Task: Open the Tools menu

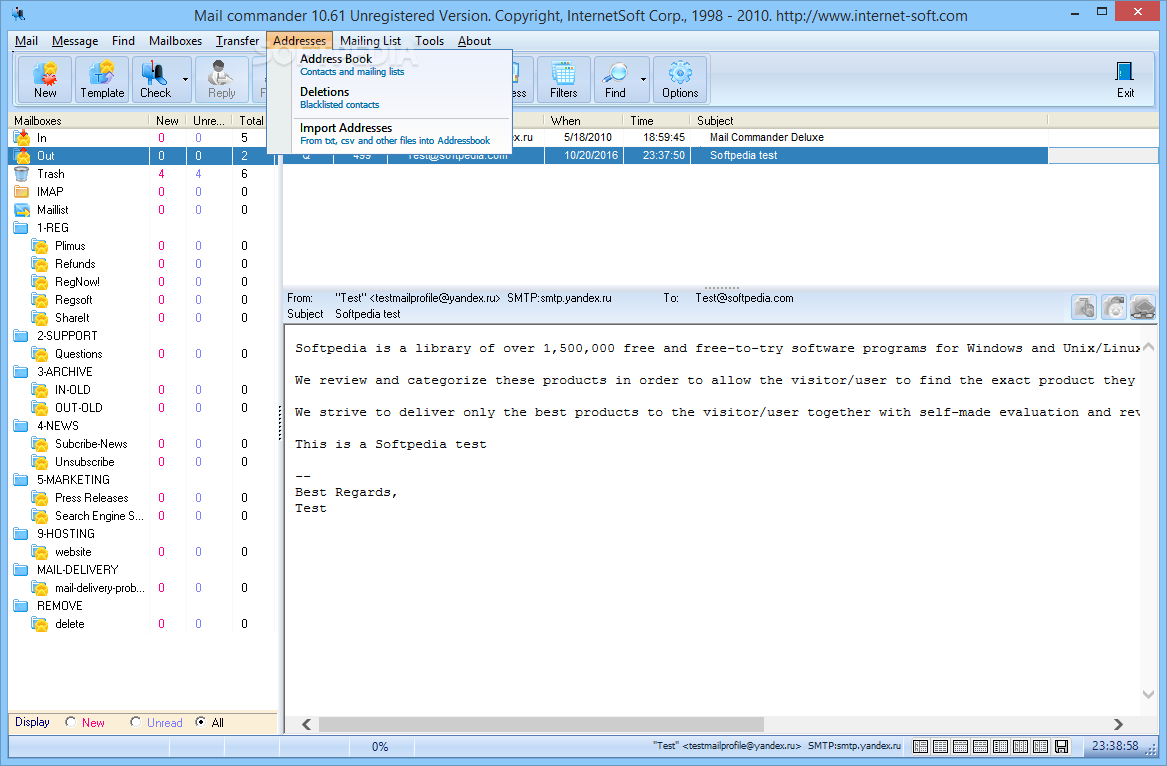Action: [x=429, y=41]
